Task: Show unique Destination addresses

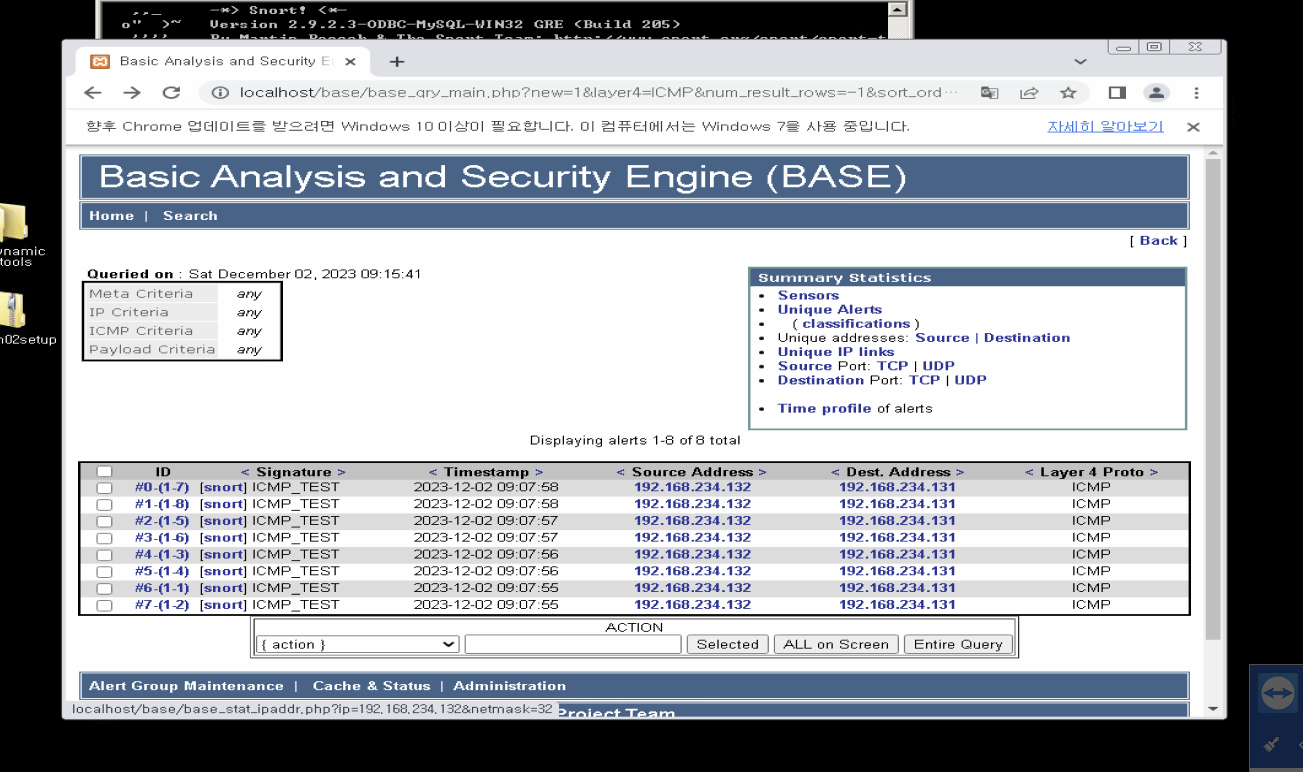Action: click(x=1027, y=338)
